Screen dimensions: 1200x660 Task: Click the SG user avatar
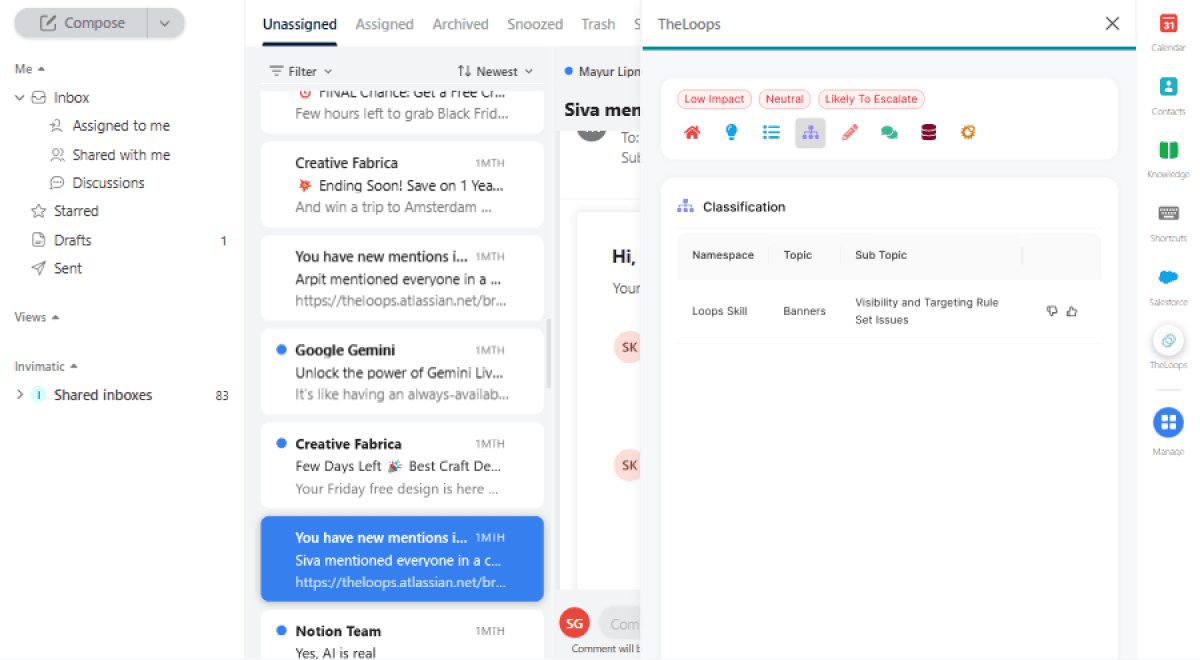(x=574, y=623)
